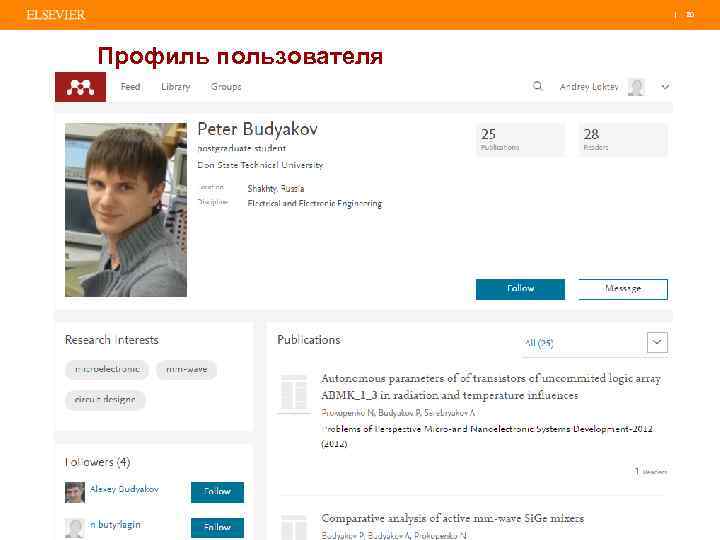Open the Library tab

coord(176,87)
